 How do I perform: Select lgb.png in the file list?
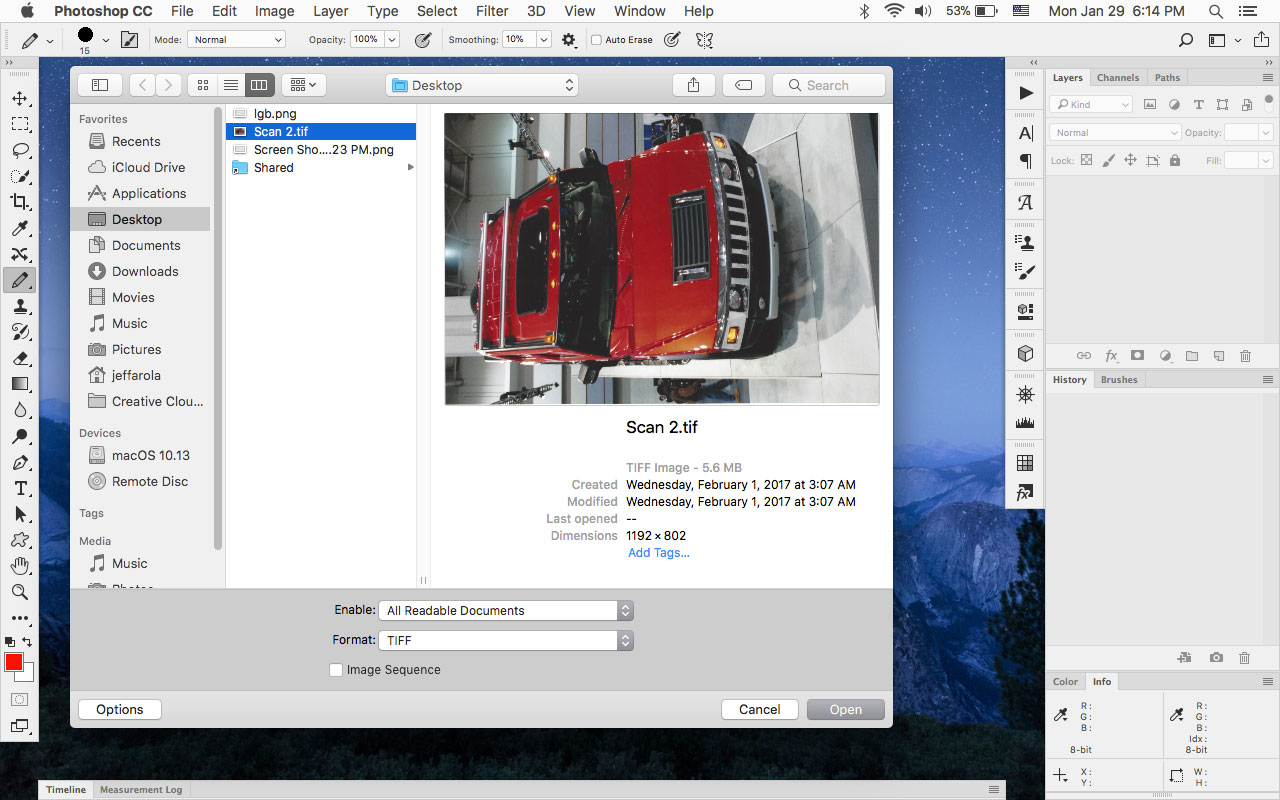(276, 113)
